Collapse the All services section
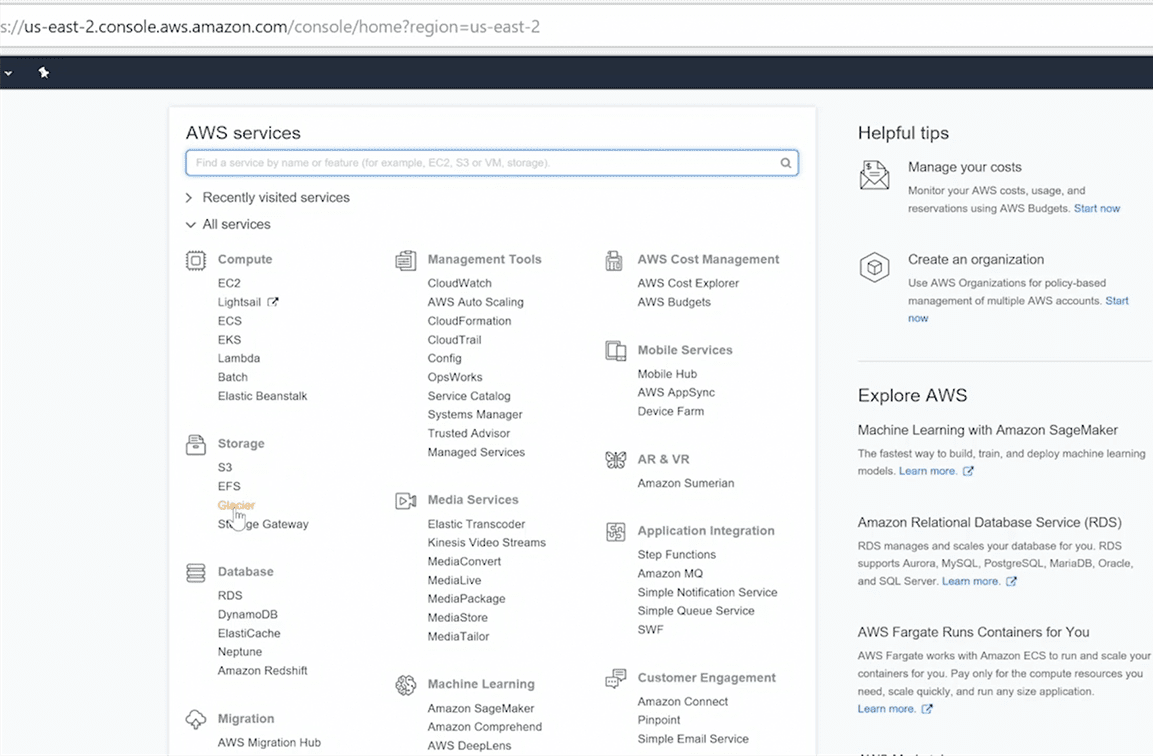The image size is (1153, 756). tap(235, 225)
